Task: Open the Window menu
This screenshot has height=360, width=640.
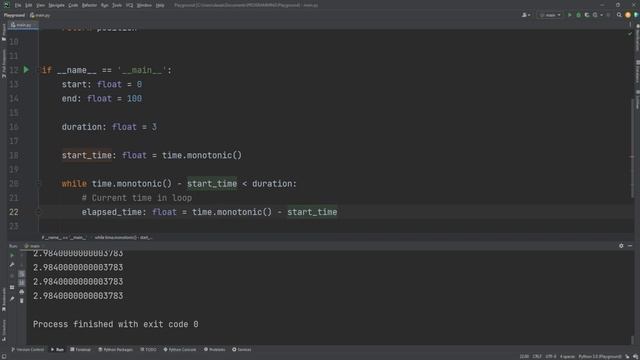Action: [x=144, y=5]
